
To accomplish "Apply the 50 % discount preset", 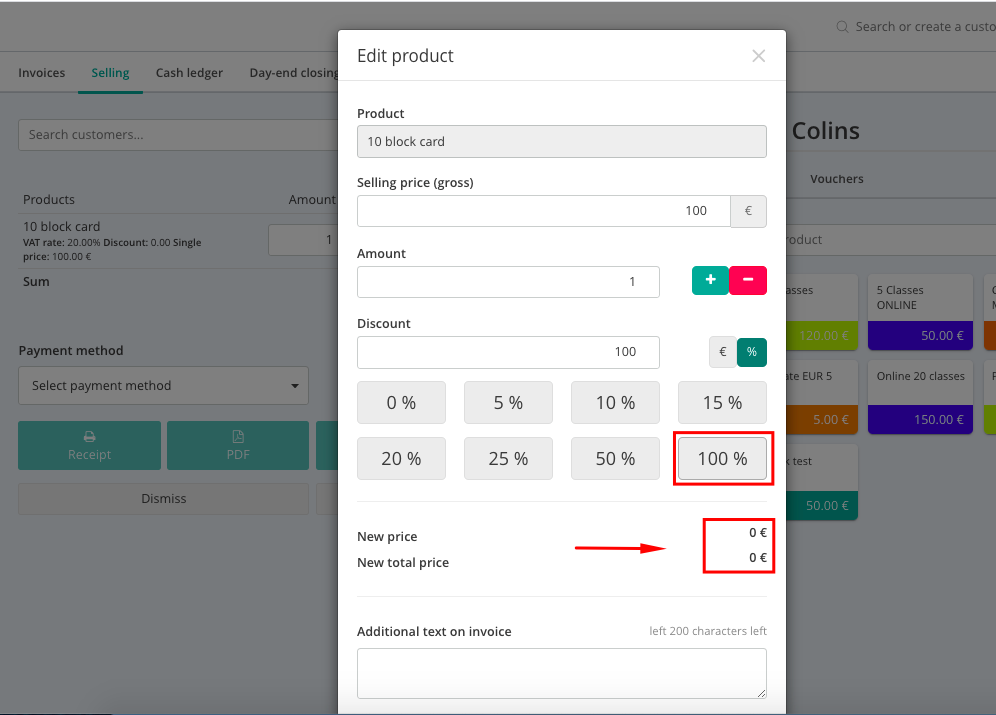I will click(616, 458).
